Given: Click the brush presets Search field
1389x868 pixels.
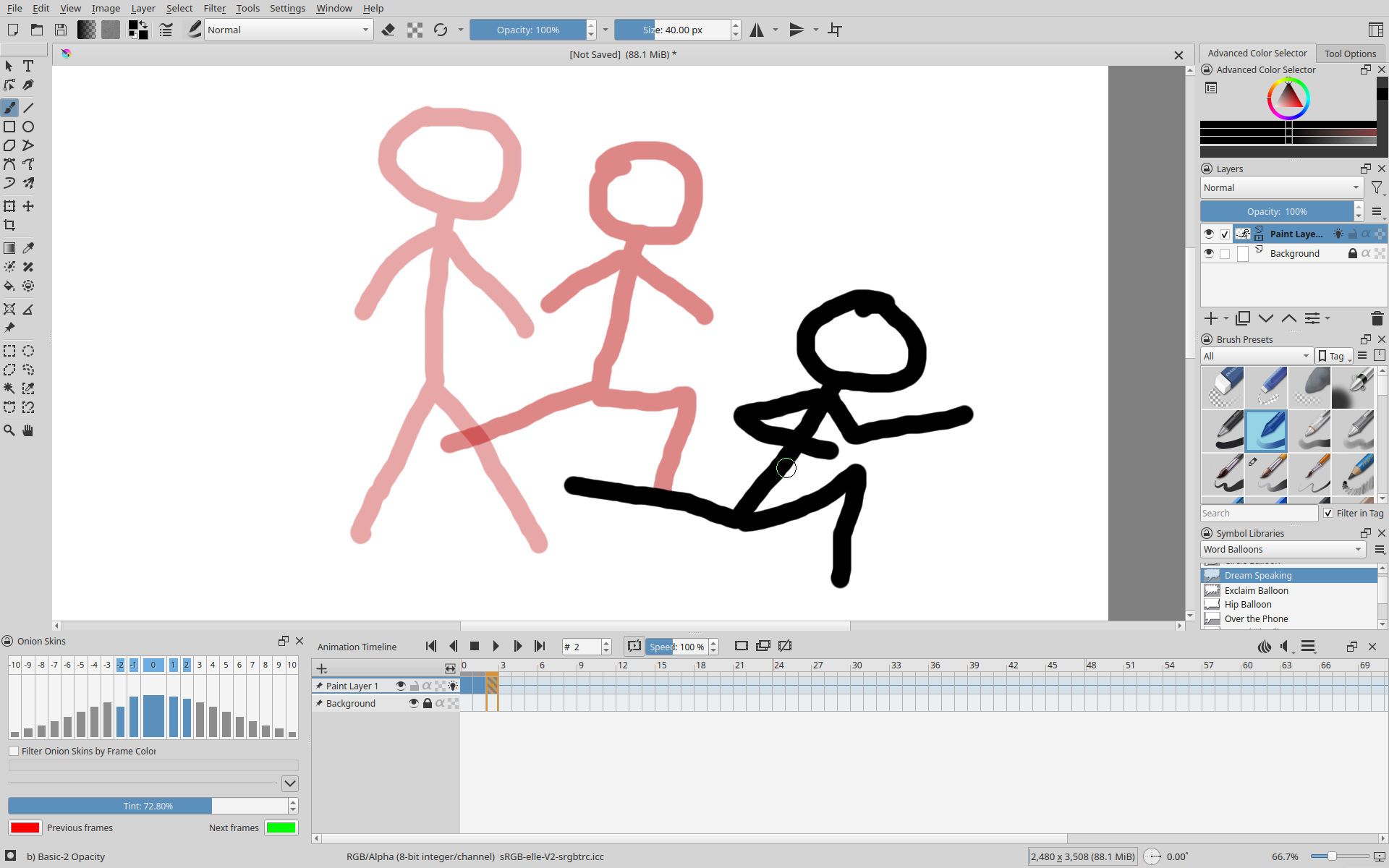Looking at the screenshot, I should tap(1258, 513).
